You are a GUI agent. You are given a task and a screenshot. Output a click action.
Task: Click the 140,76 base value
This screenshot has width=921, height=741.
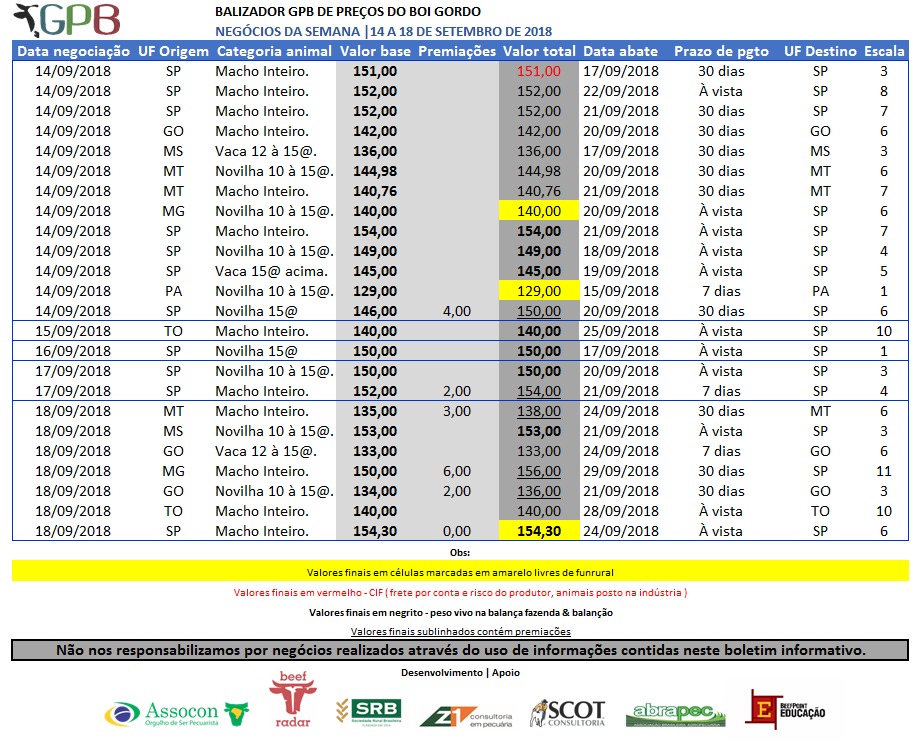tap(375, 191)
